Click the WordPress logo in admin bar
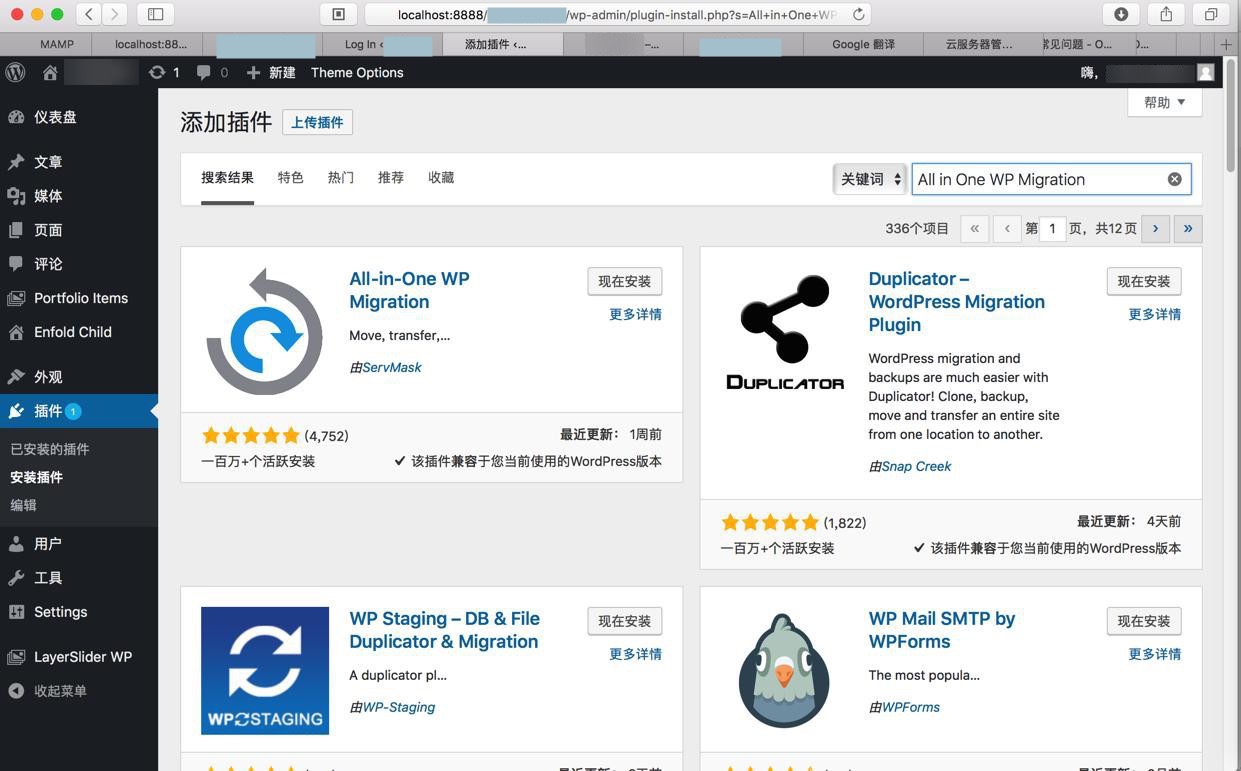The width and height of the screenshot is (1241, 771). point(15,72)
